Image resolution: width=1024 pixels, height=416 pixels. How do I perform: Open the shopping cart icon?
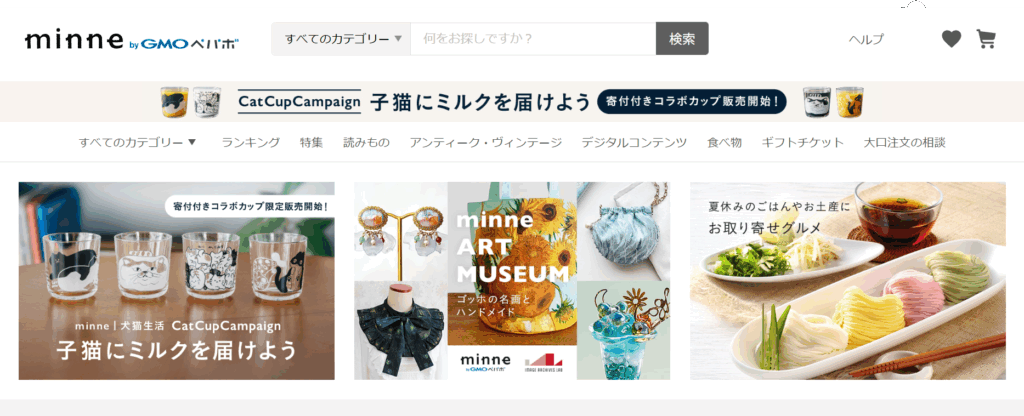pos(985,39)
